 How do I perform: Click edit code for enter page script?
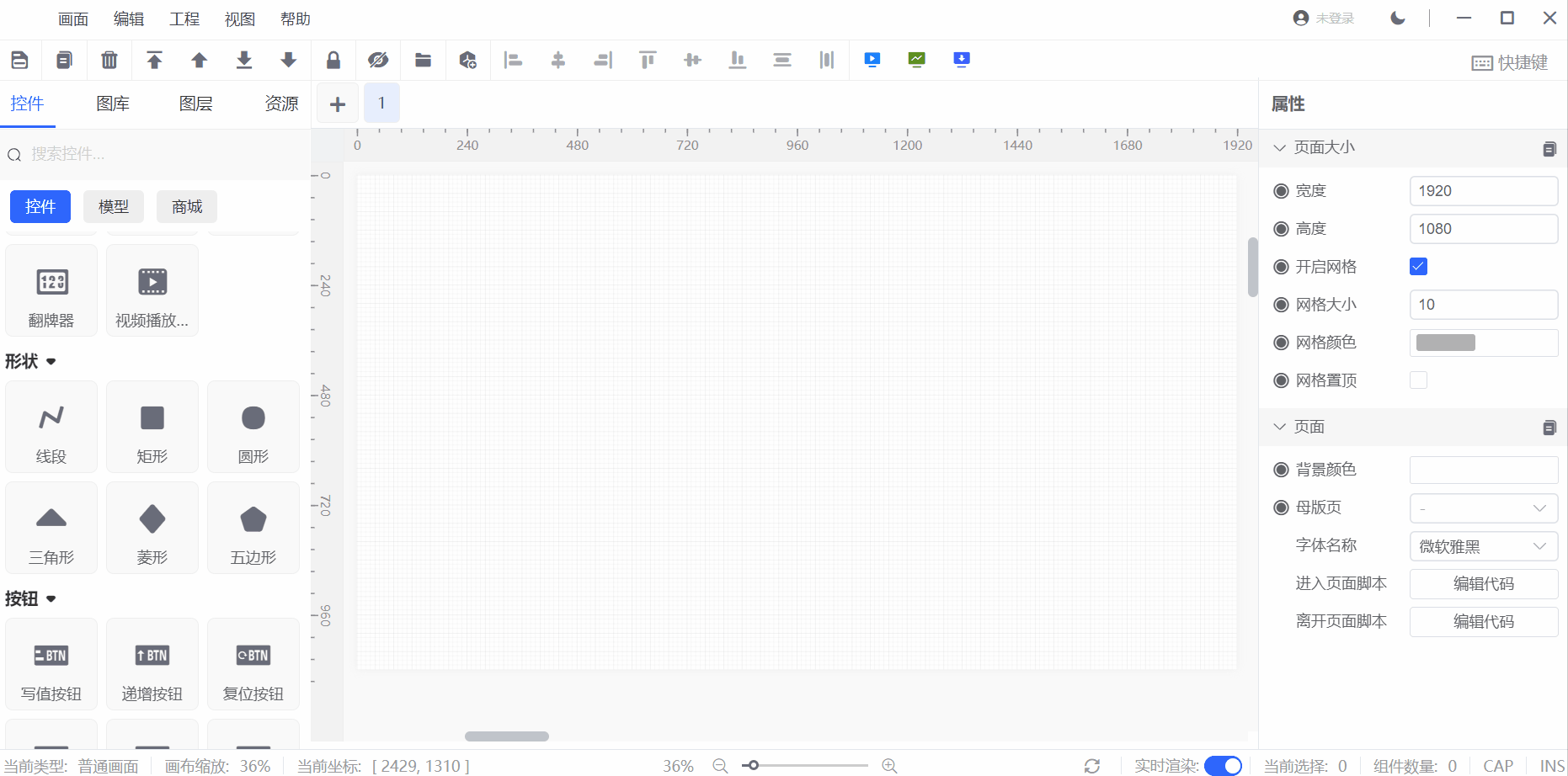pyautogui.click(x=1483, y=584)
